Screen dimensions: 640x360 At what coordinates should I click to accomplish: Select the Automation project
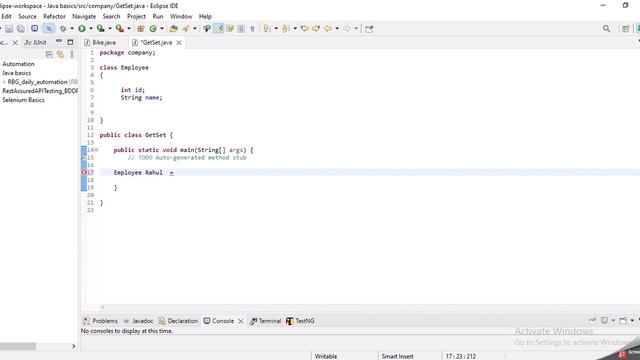18,64
